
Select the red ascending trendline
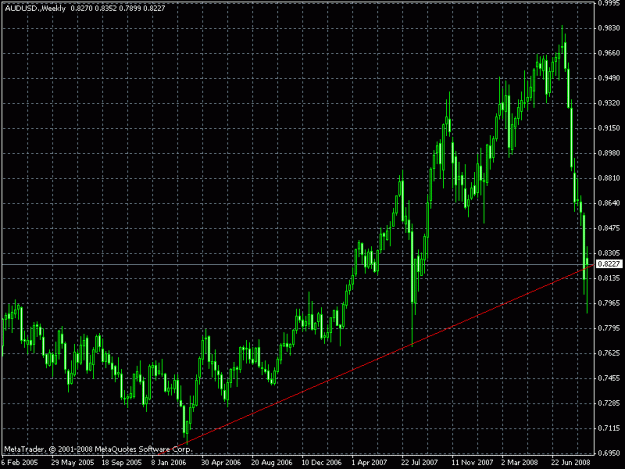point(375,361)
